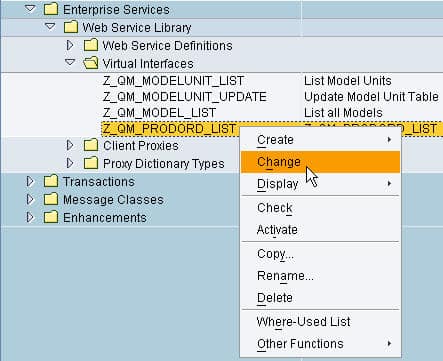Select the Message Classes label
Screen dimensions: 443x361
click(x=113, y=200)
